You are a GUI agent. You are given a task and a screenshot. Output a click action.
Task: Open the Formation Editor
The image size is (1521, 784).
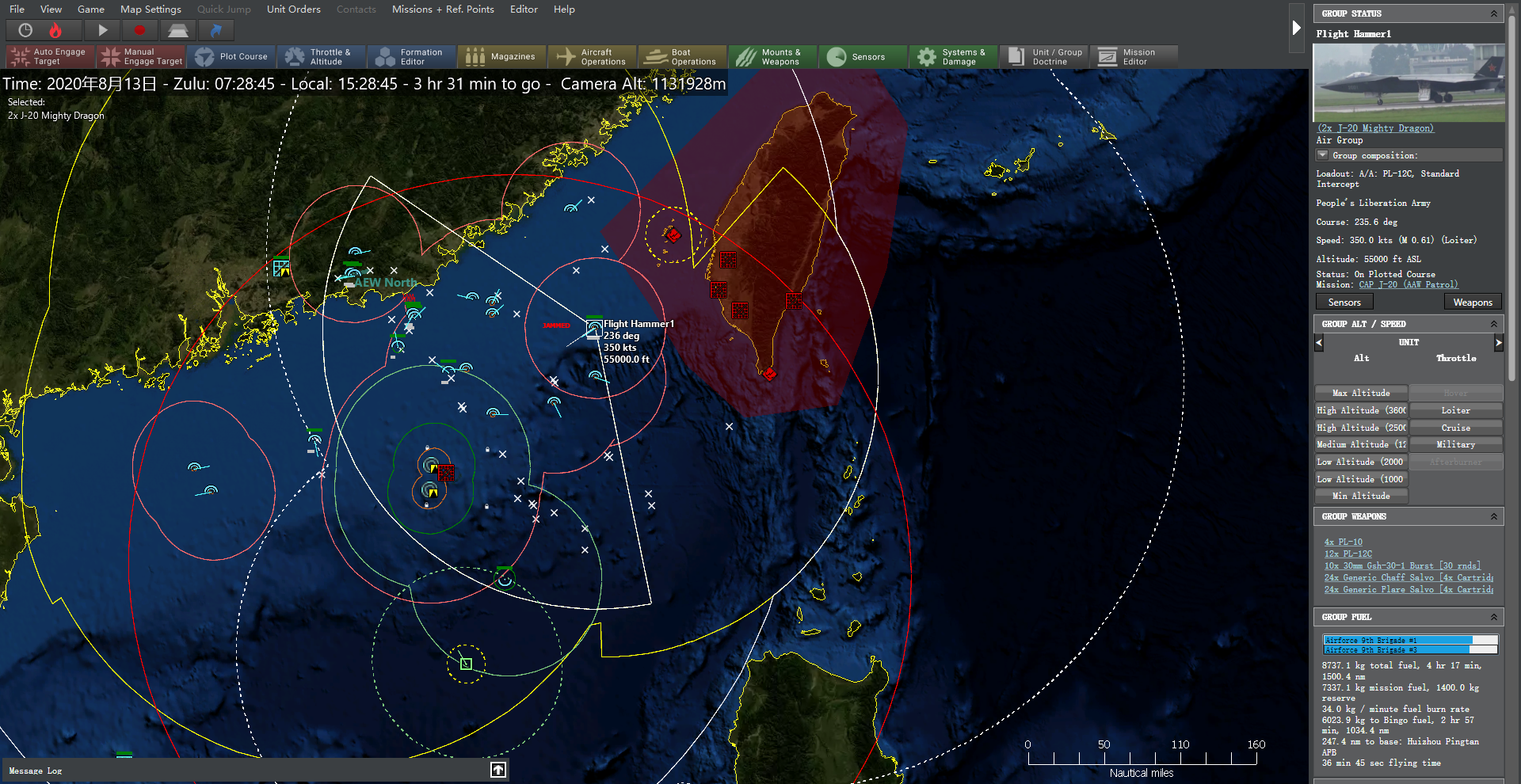[x=412, y=56]
